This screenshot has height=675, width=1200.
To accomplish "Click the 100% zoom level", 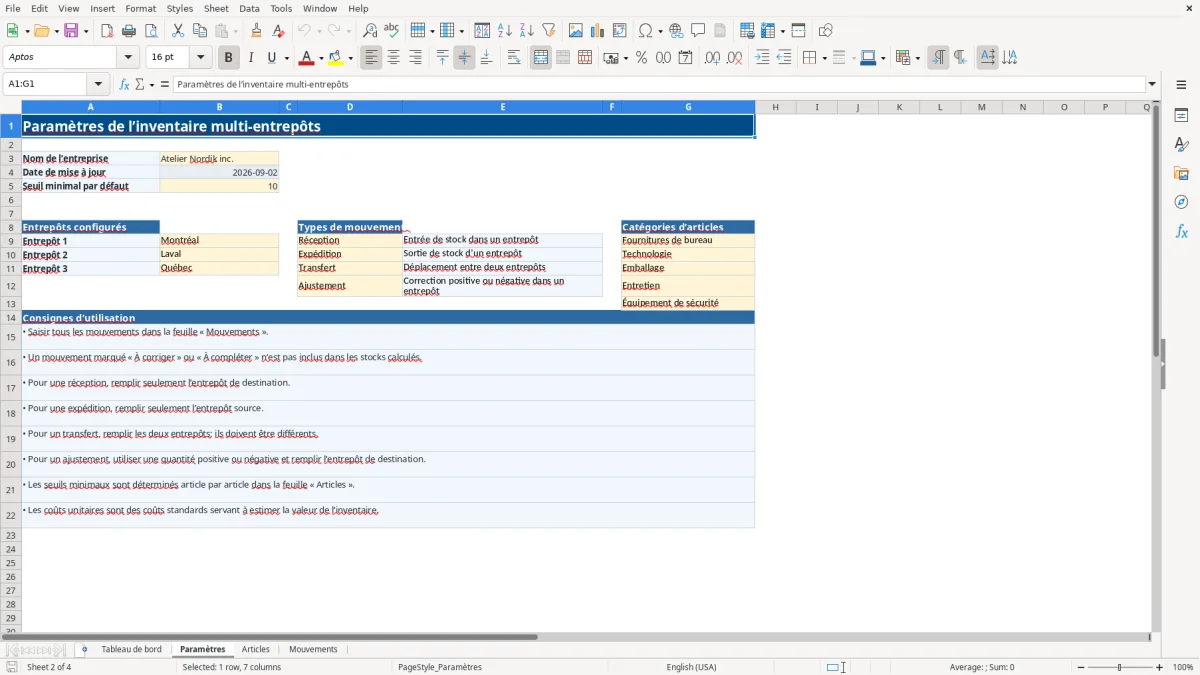I will [1183, 667].
